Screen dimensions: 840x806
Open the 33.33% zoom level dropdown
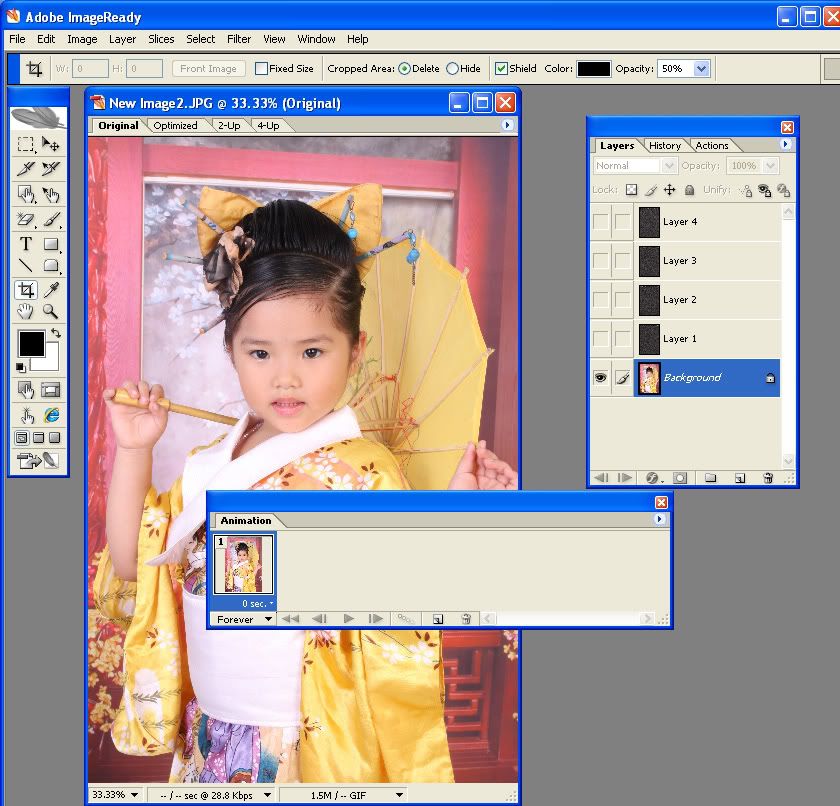pos(134,795)
